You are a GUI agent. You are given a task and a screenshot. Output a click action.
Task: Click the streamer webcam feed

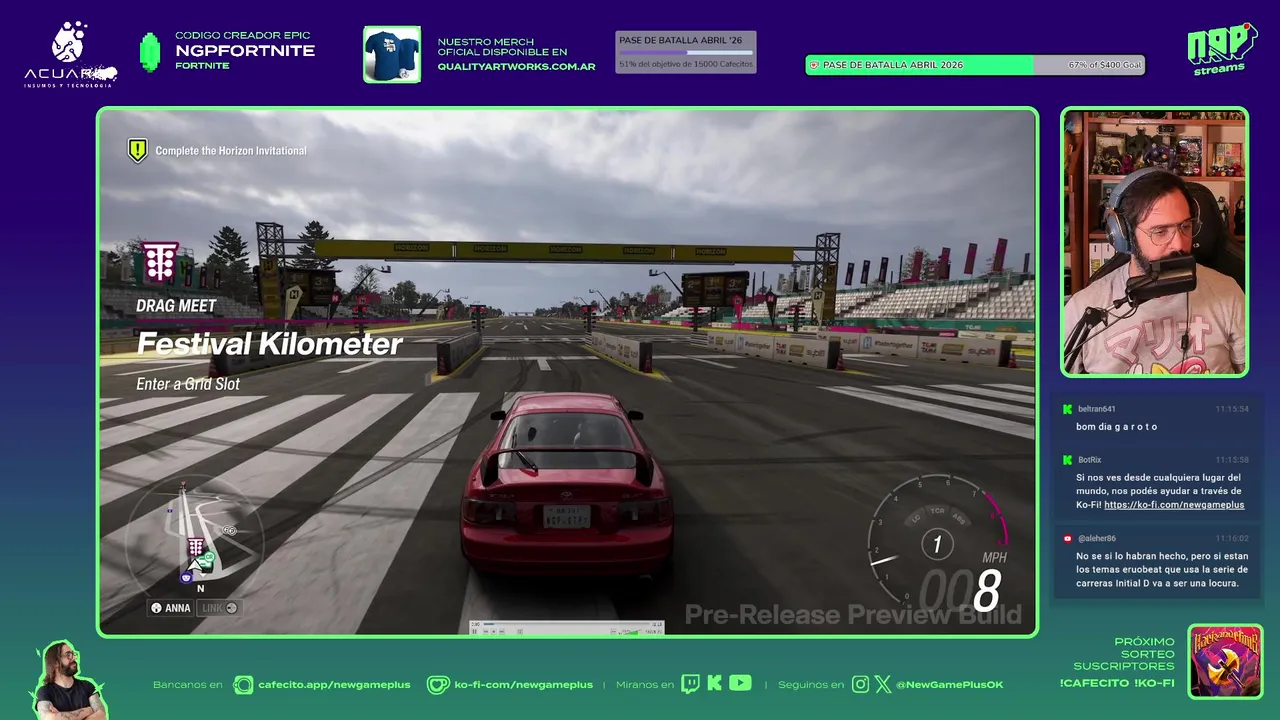click(x=1154, y=242)
